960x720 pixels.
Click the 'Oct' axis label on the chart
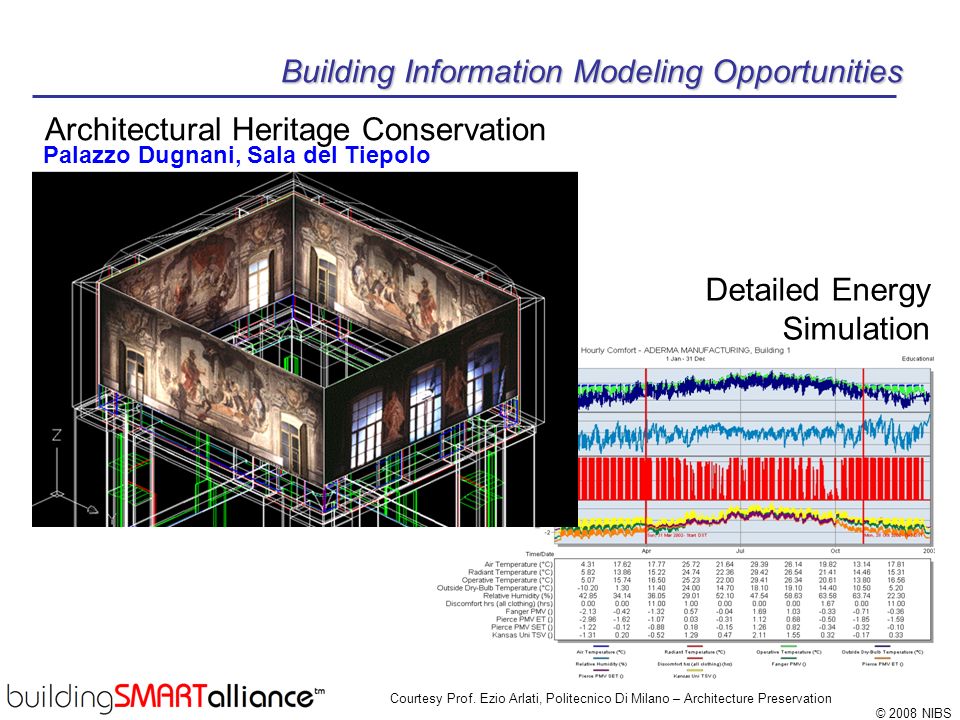coord(835,551)
